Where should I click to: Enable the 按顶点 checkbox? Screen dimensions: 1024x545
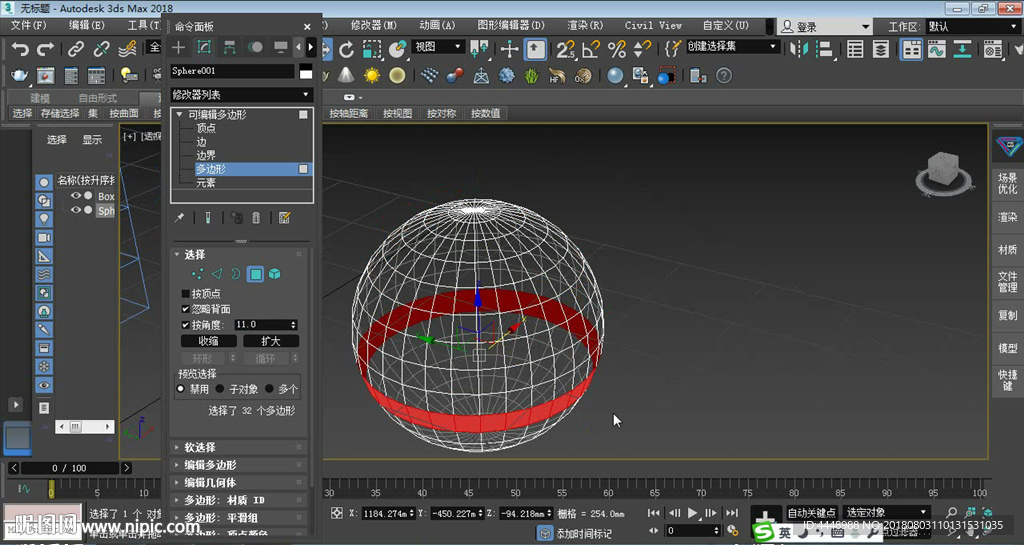click(185, 294)
